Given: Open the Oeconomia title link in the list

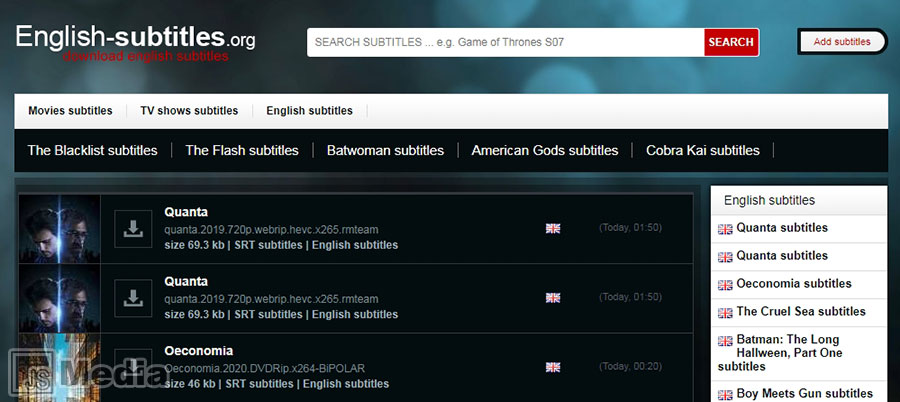Looking at the screenshot, I should coord(199,351).
